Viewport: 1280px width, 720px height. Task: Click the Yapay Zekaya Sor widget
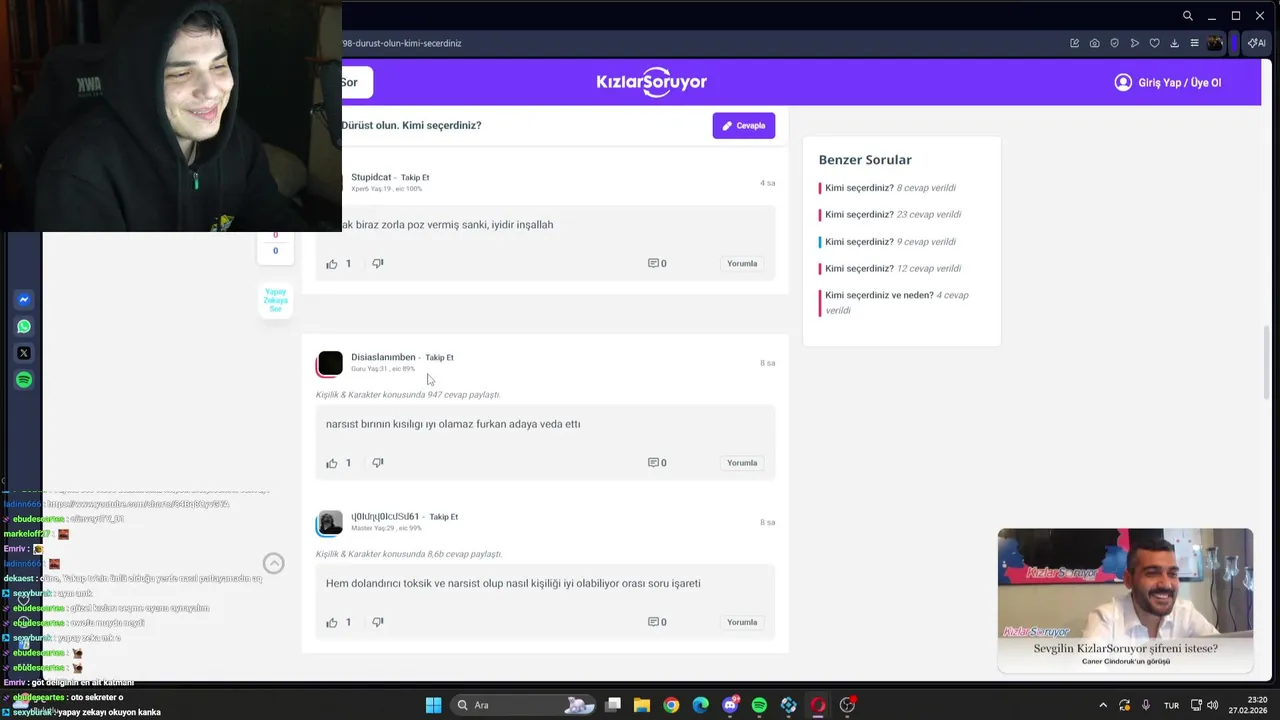point(275,300)
